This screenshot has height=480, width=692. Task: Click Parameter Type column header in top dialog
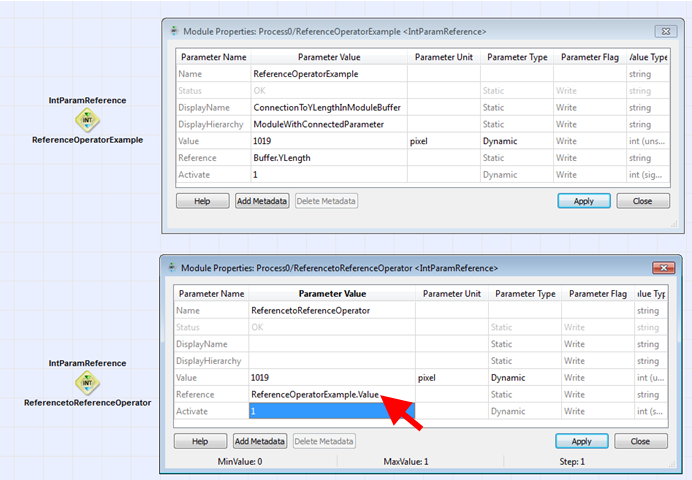click(517, 57)
